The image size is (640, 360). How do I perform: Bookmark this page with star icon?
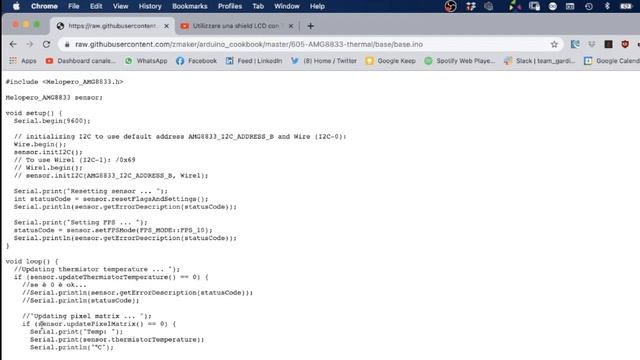(x=554, y=44)
